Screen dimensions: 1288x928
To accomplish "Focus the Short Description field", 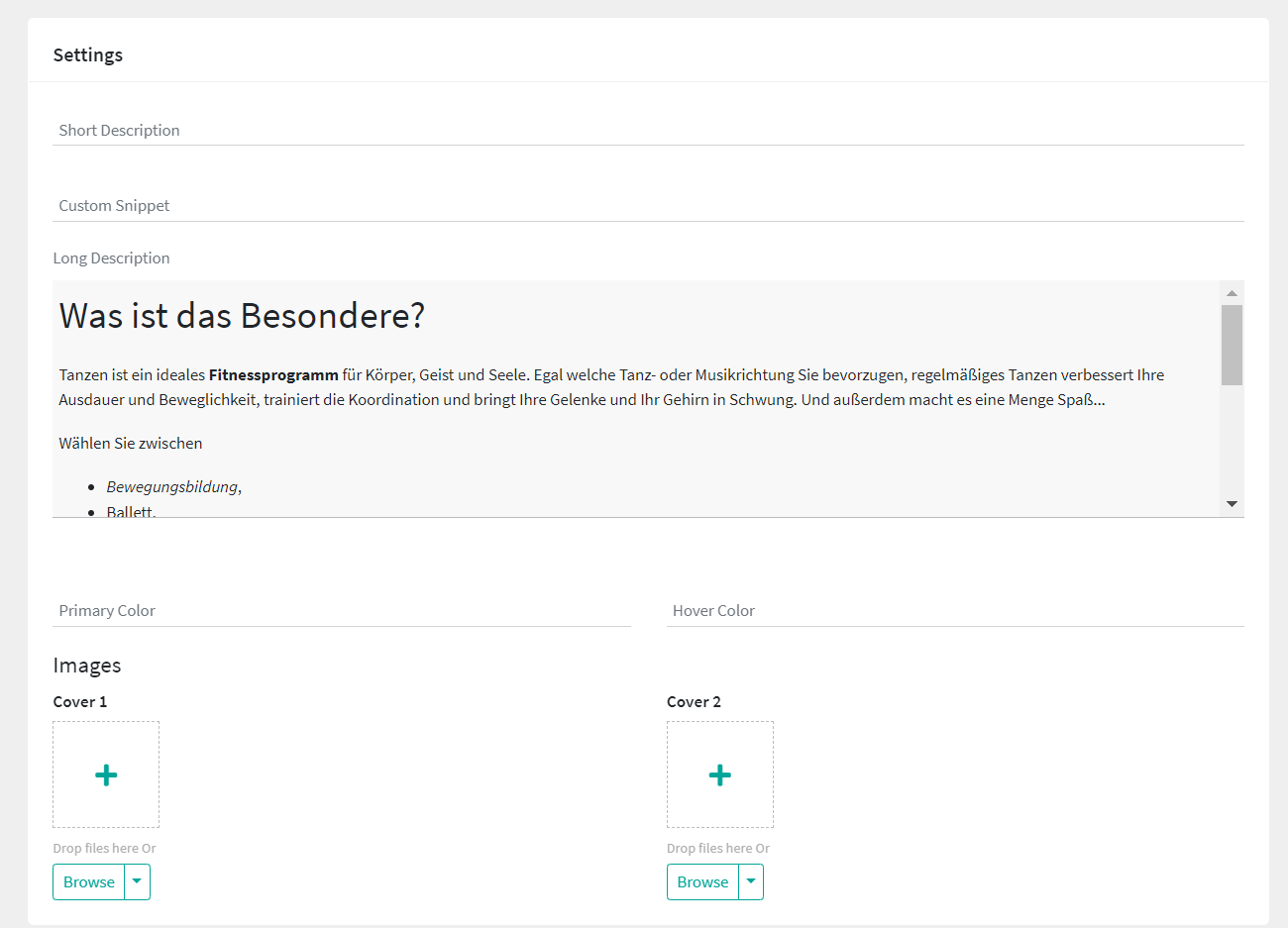I will [648, 130].
